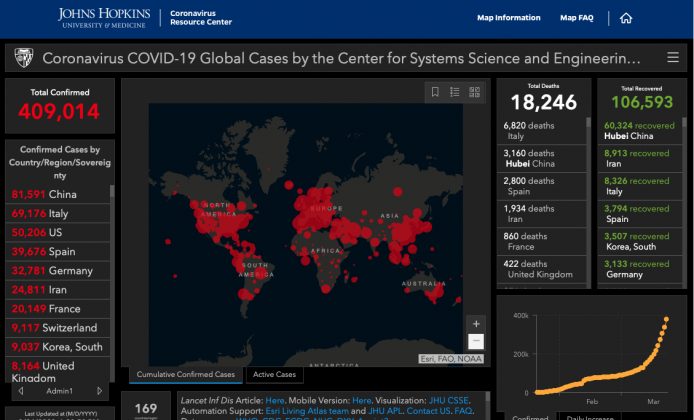Select 20,149 France in confirmed list
Viewport: 694px width, 420px height.
click(x=58, y=308)
